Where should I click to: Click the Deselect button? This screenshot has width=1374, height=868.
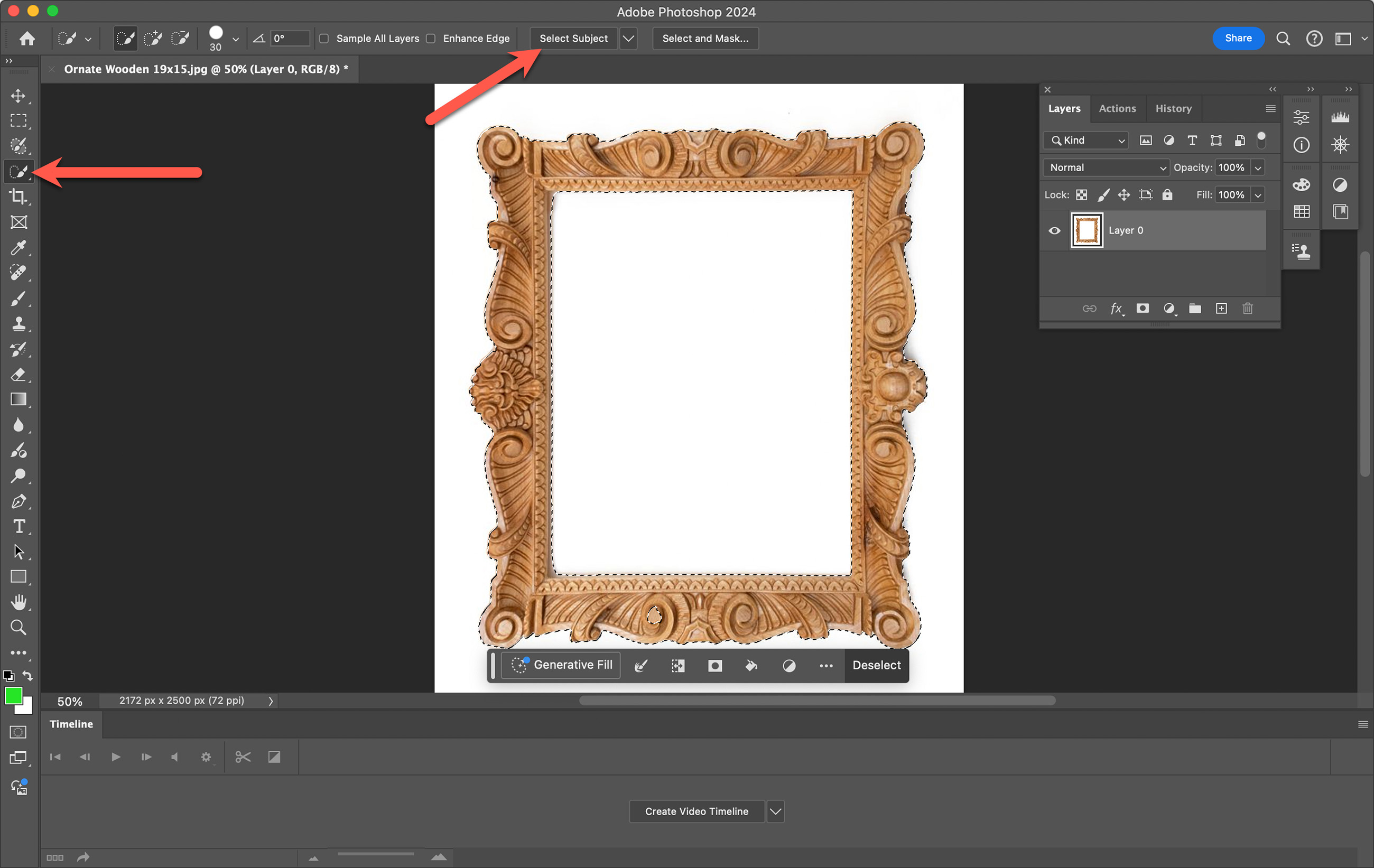click(876, 665)
